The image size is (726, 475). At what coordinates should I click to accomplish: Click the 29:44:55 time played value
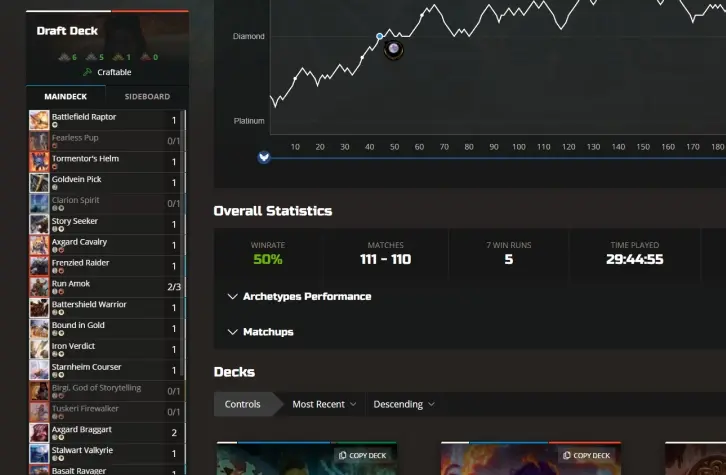(634, 259)
